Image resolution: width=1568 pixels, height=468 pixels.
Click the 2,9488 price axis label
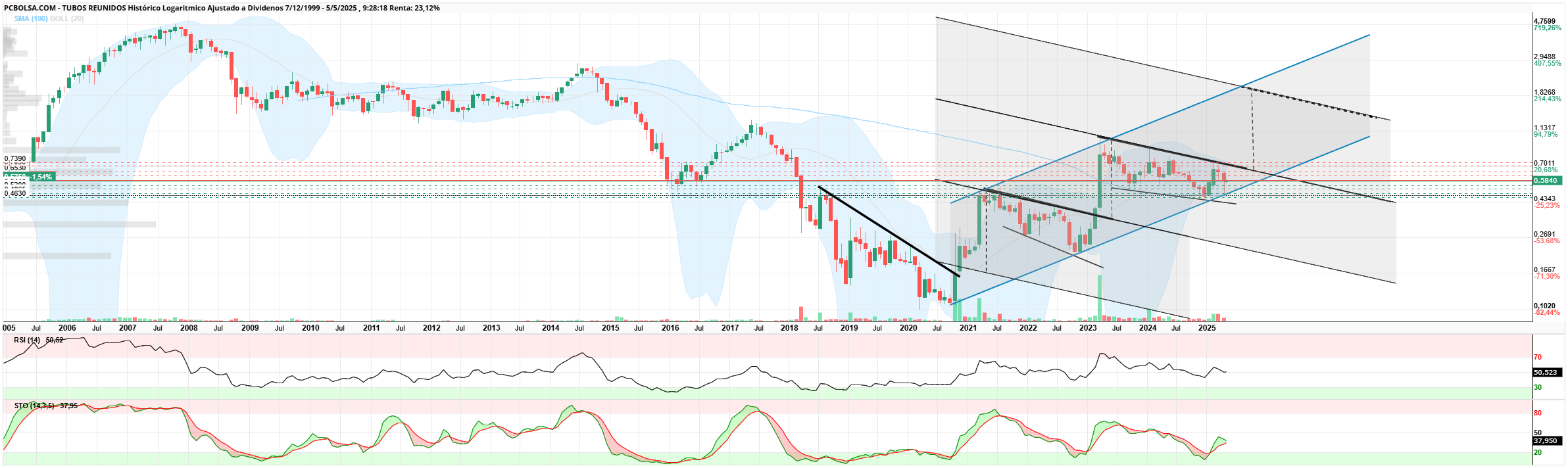coord(1545,57)
